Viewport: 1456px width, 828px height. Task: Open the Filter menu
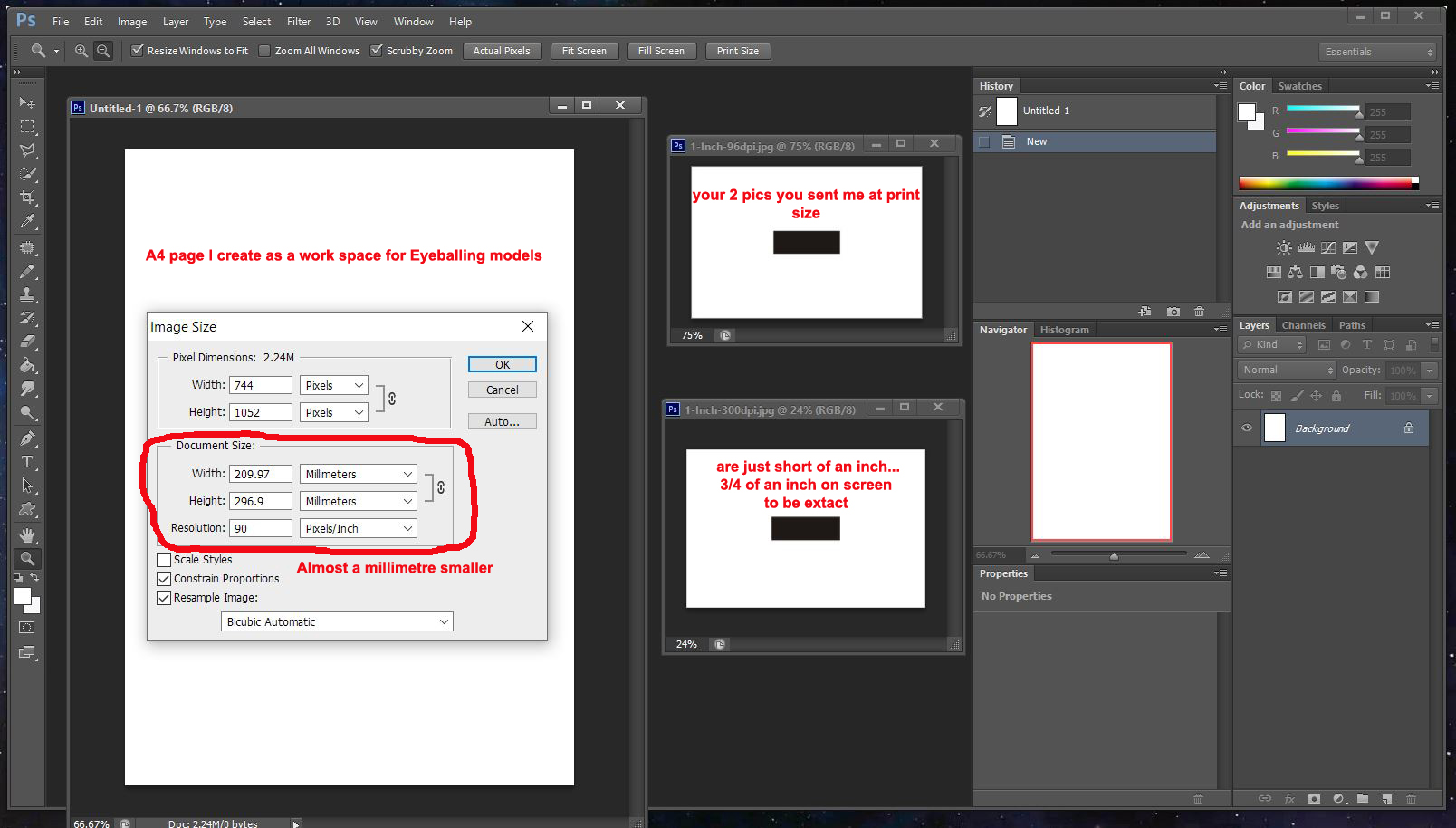[299, 22]
